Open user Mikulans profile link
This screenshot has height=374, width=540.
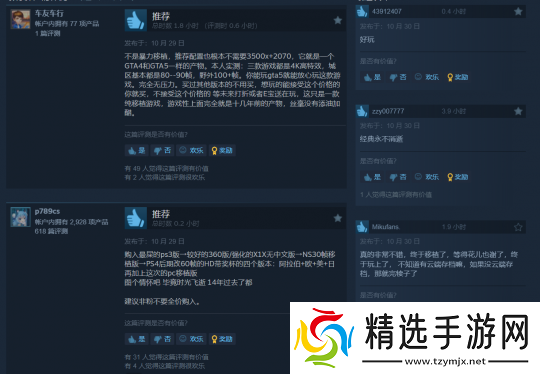click(x=385, y=227)
